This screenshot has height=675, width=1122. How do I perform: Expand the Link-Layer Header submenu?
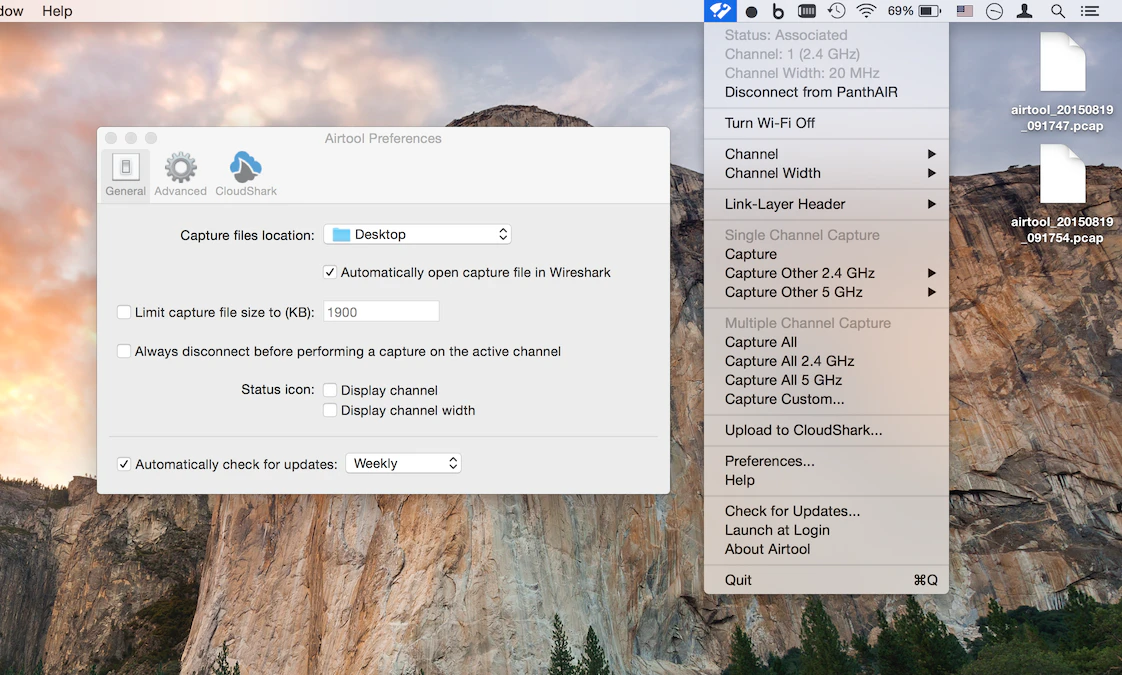826,204
